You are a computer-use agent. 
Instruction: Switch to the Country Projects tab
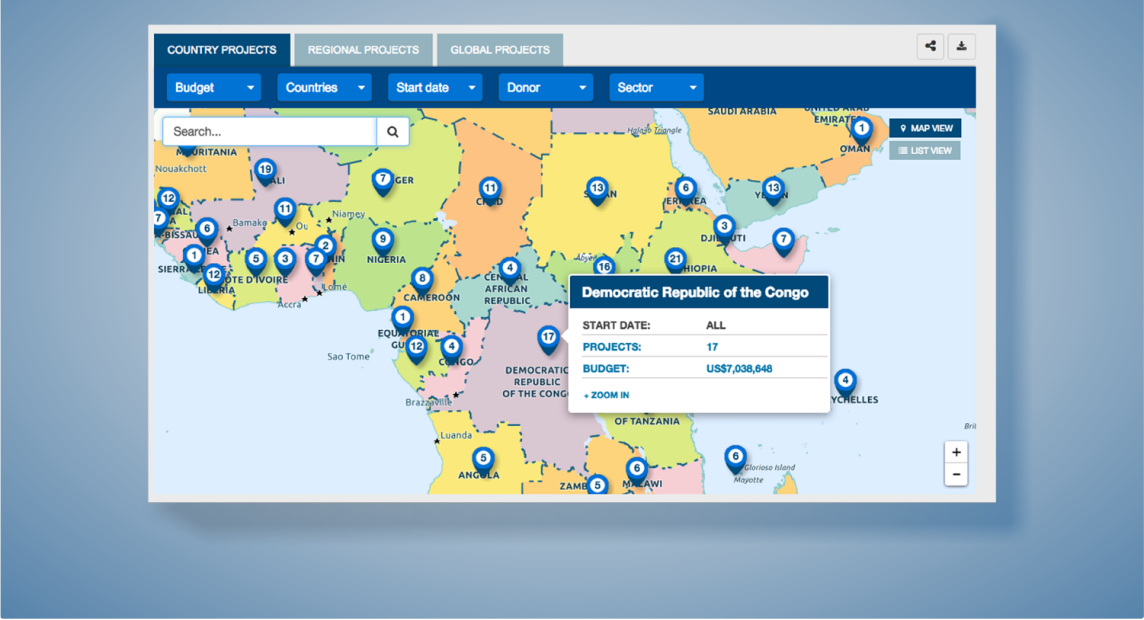click(x=222, y=50)
